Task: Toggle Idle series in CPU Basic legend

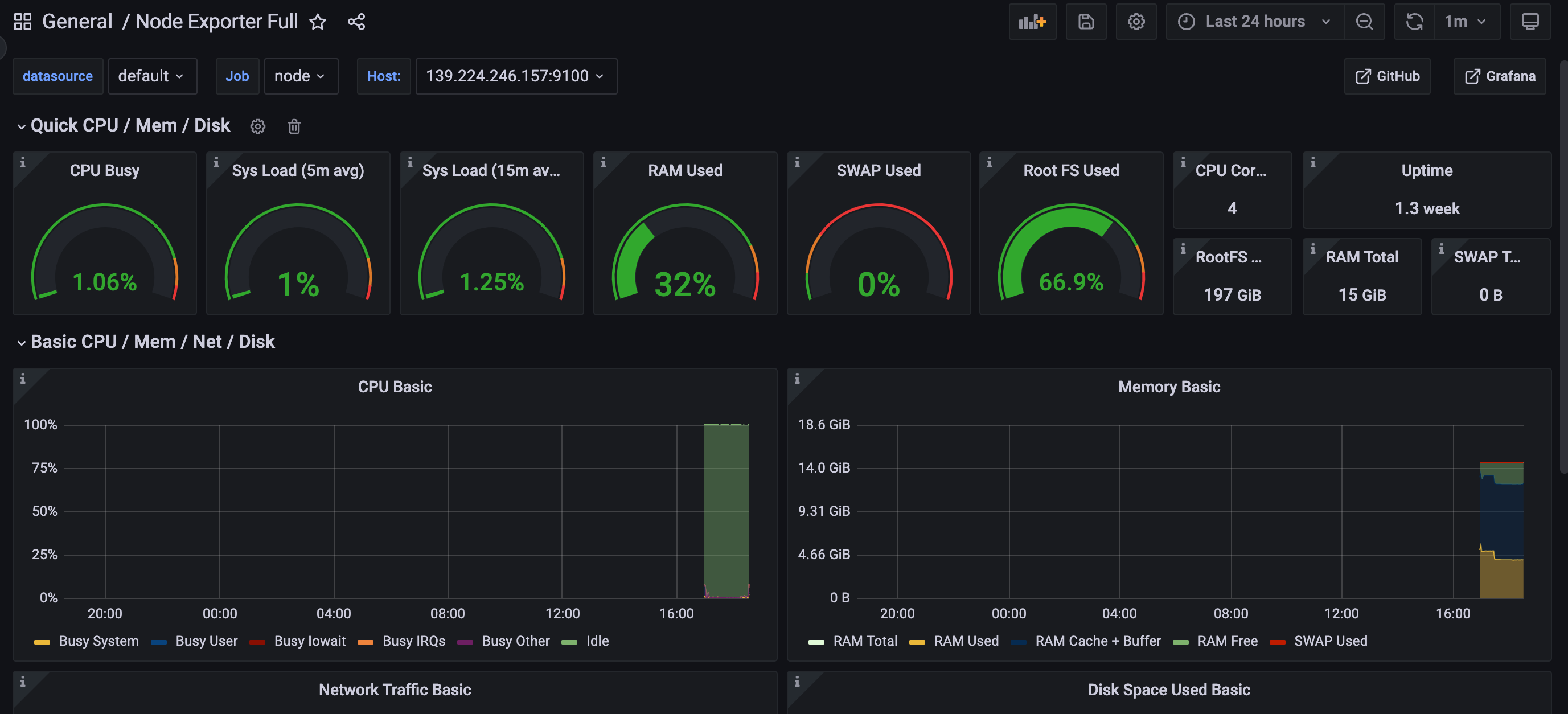Action: coord(597,641)
